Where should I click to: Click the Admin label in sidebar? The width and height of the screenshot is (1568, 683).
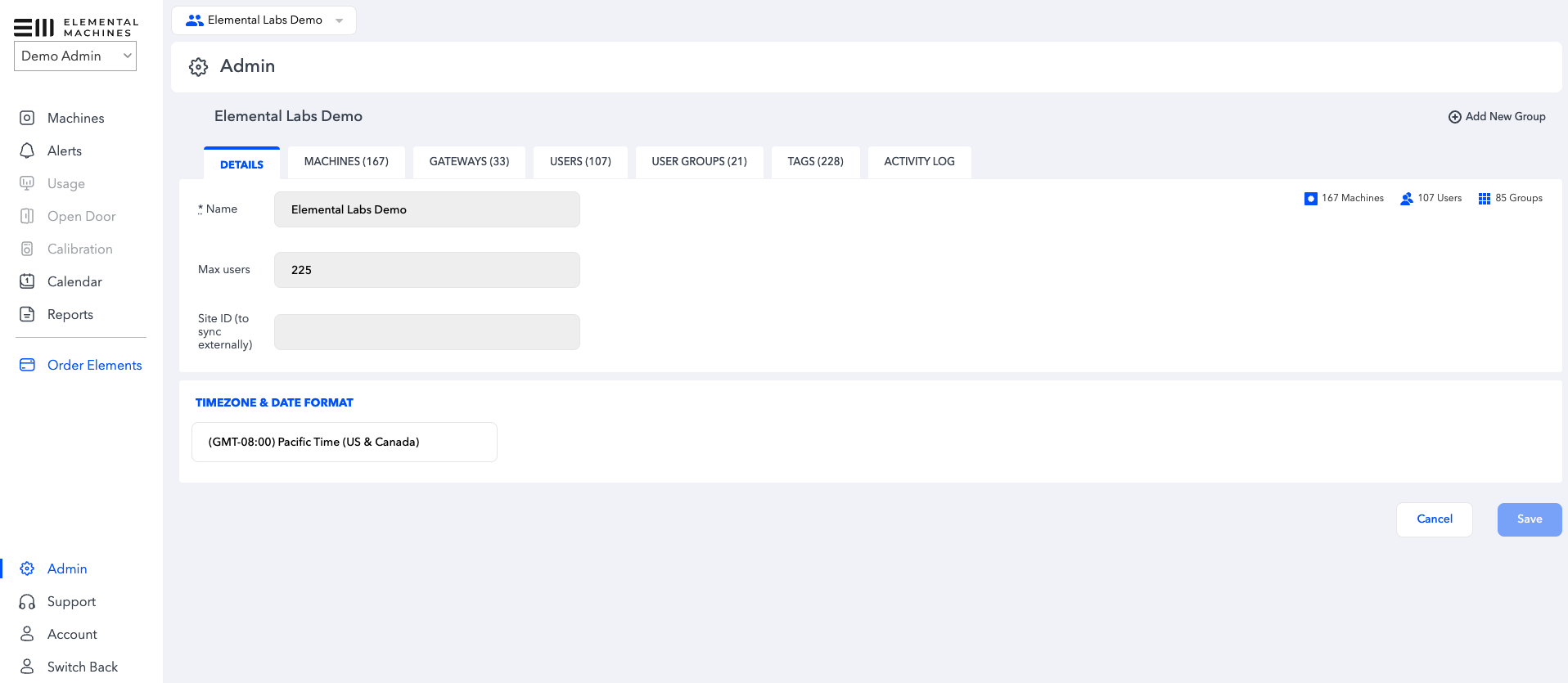[x=67, y=568]
